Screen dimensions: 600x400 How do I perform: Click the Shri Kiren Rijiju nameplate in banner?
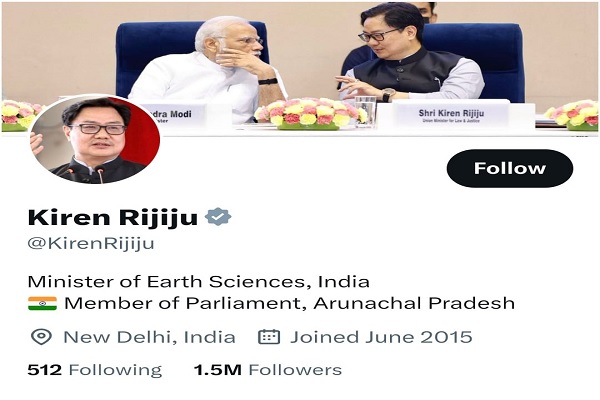pyautogui.click(x=452, y=116)
